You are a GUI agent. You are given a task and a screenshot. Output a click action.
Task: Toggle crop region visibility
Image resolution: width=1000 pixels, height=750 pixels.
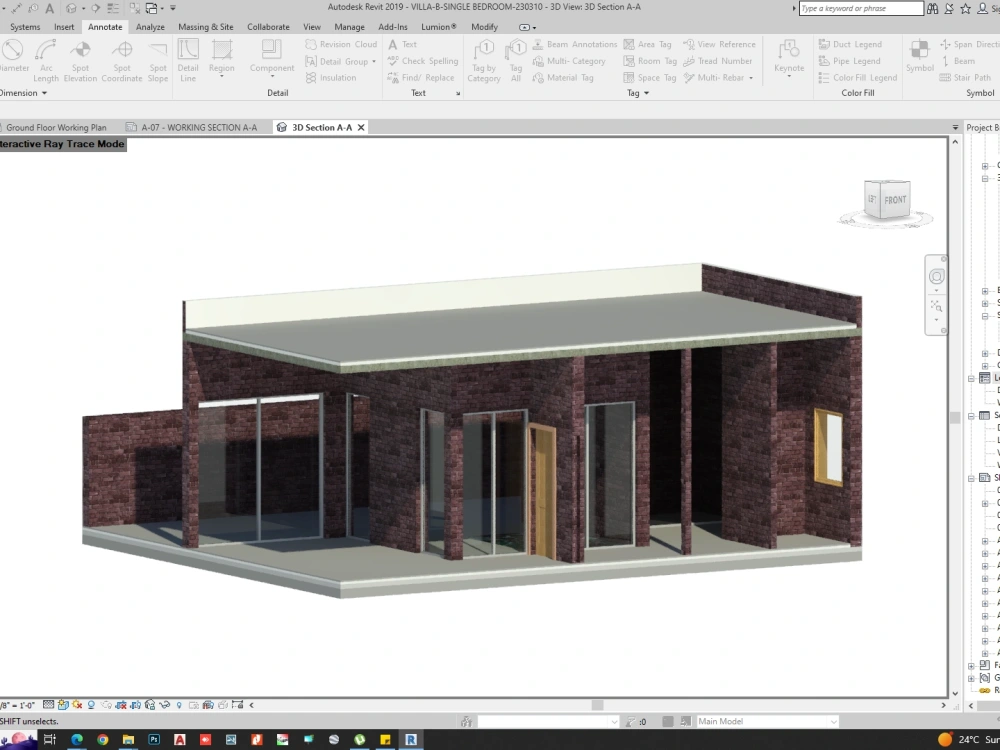(135, 705)
